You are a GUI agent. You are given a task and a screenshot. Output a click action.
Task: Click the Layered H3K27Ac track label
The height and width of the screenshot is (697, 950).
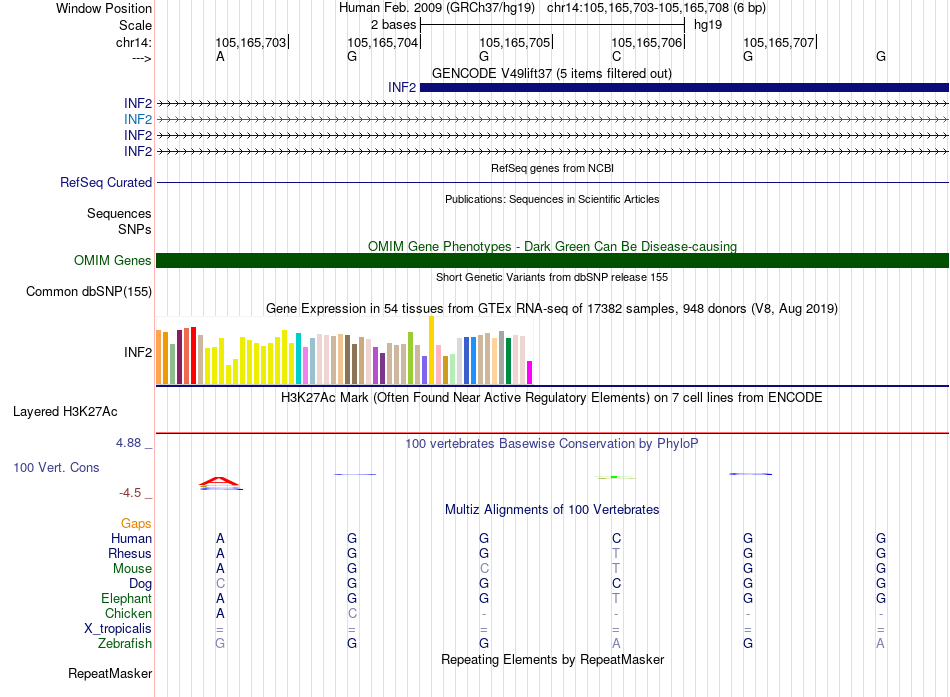click(65, 412)
